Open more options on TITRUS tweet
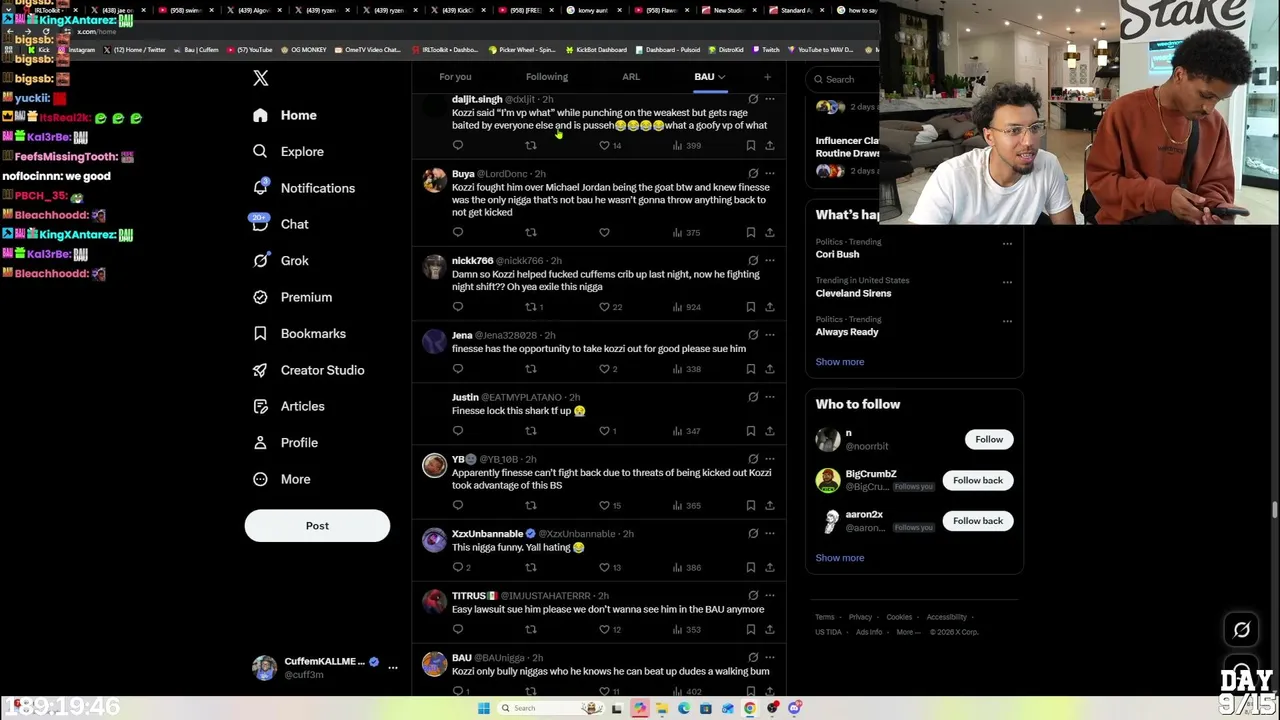 click(769, 596)
